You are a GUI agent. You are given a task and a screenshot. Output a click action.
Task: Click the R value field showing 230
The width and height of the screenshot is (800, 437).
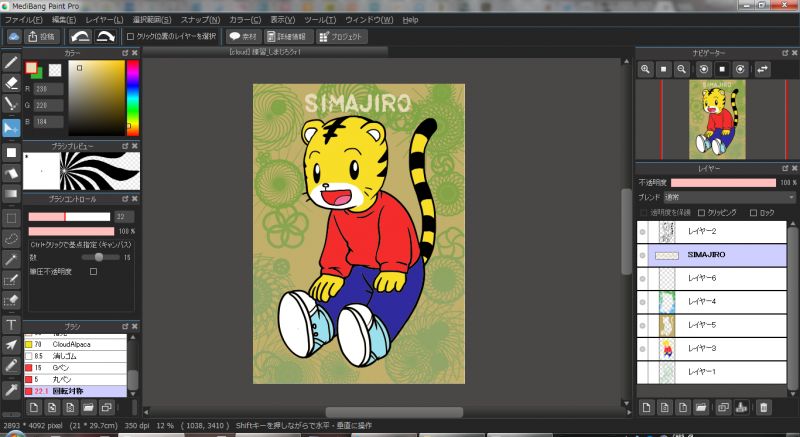click(x=48, y=89)
